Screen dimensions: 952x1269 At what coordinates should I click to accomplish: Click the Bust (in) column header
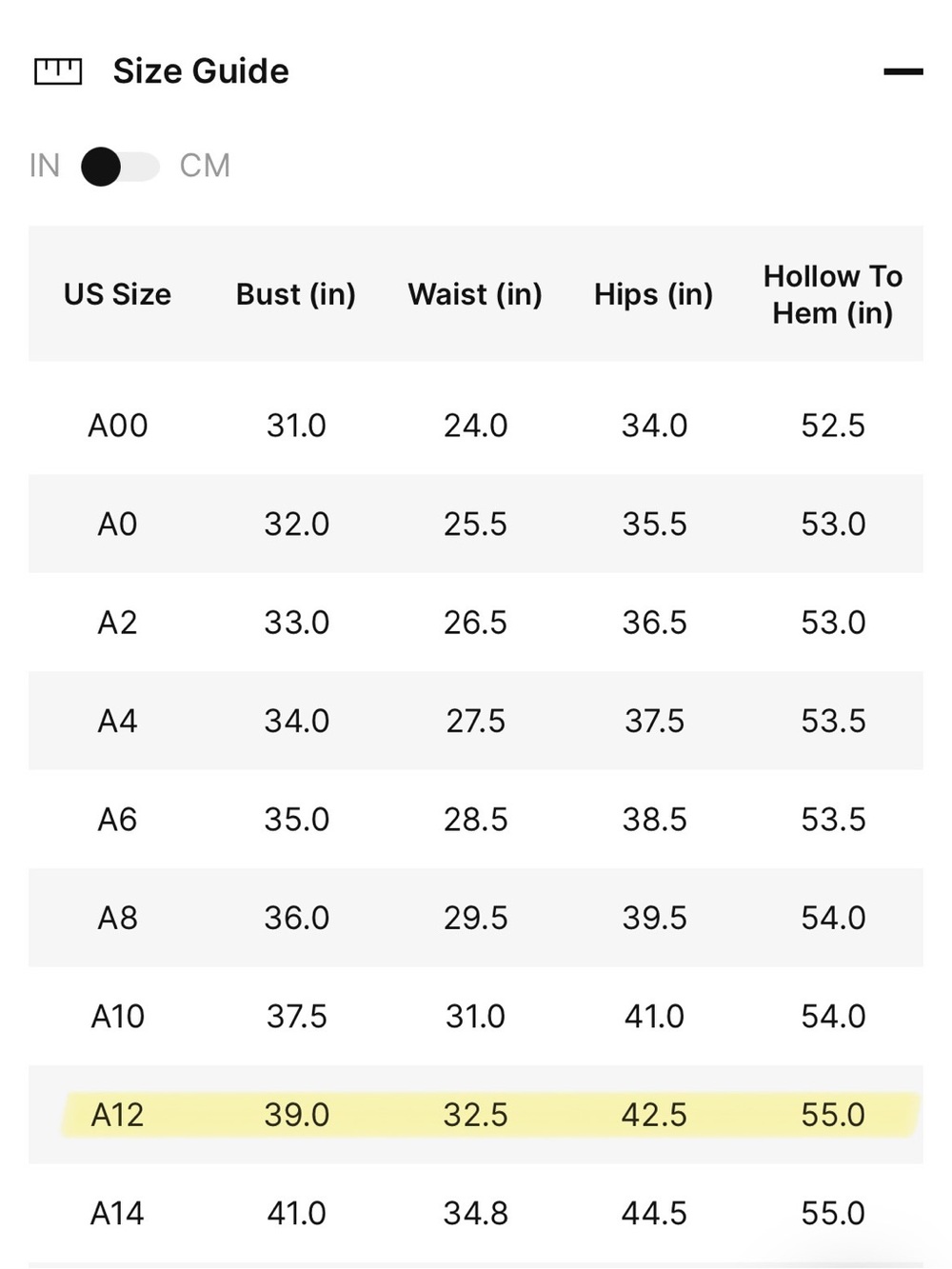click(x=296, y=294)
